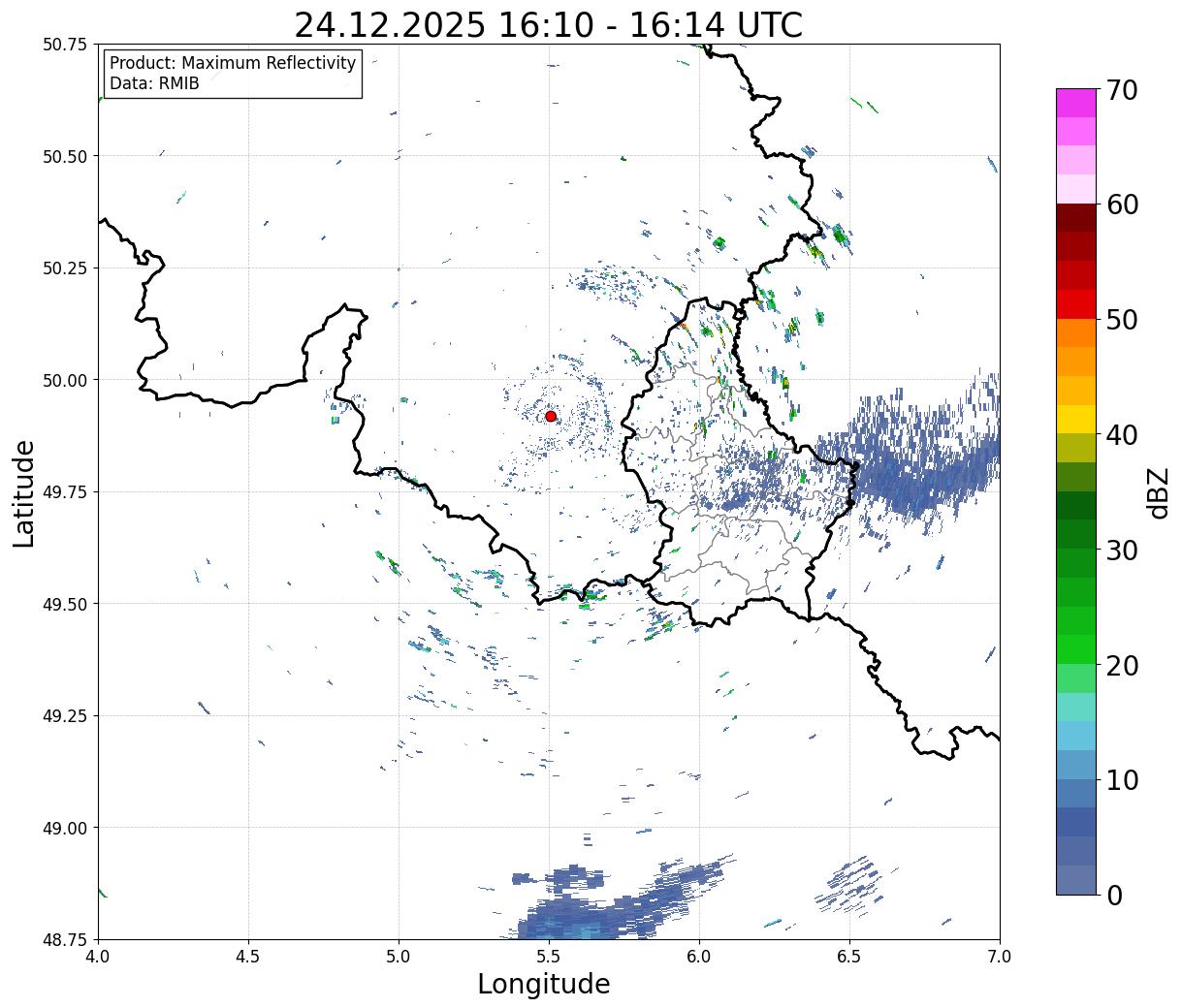The image size is (1182, 1008).
Task: Click the yellow swatch just above 40 dBZ
Action: (1076, 419)
